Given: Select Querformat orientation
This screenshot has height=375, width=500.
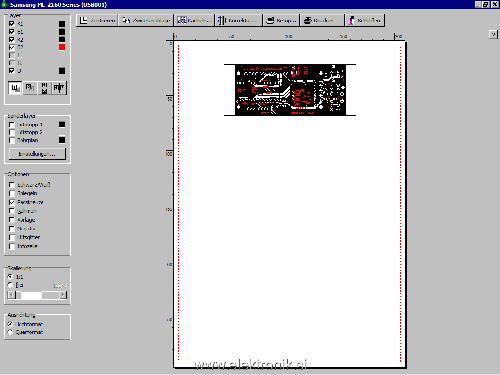Looking at the screenshot, I should 11,332.
